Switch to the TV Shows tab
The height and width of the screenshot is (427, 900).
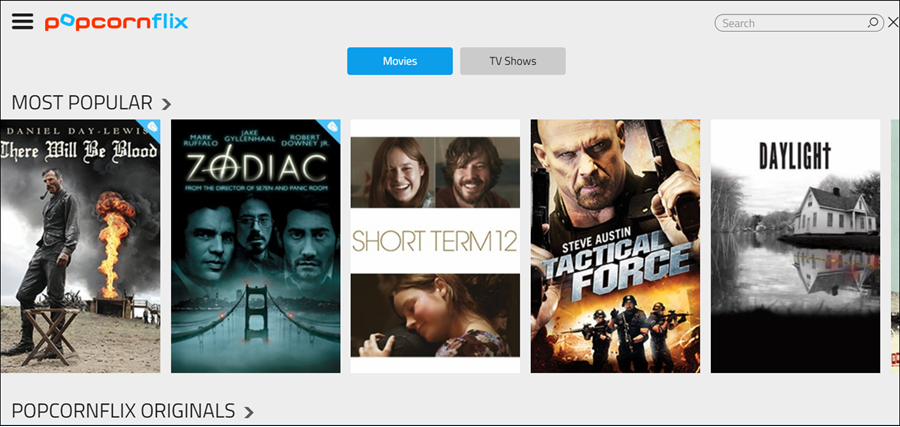coord(513,61)
